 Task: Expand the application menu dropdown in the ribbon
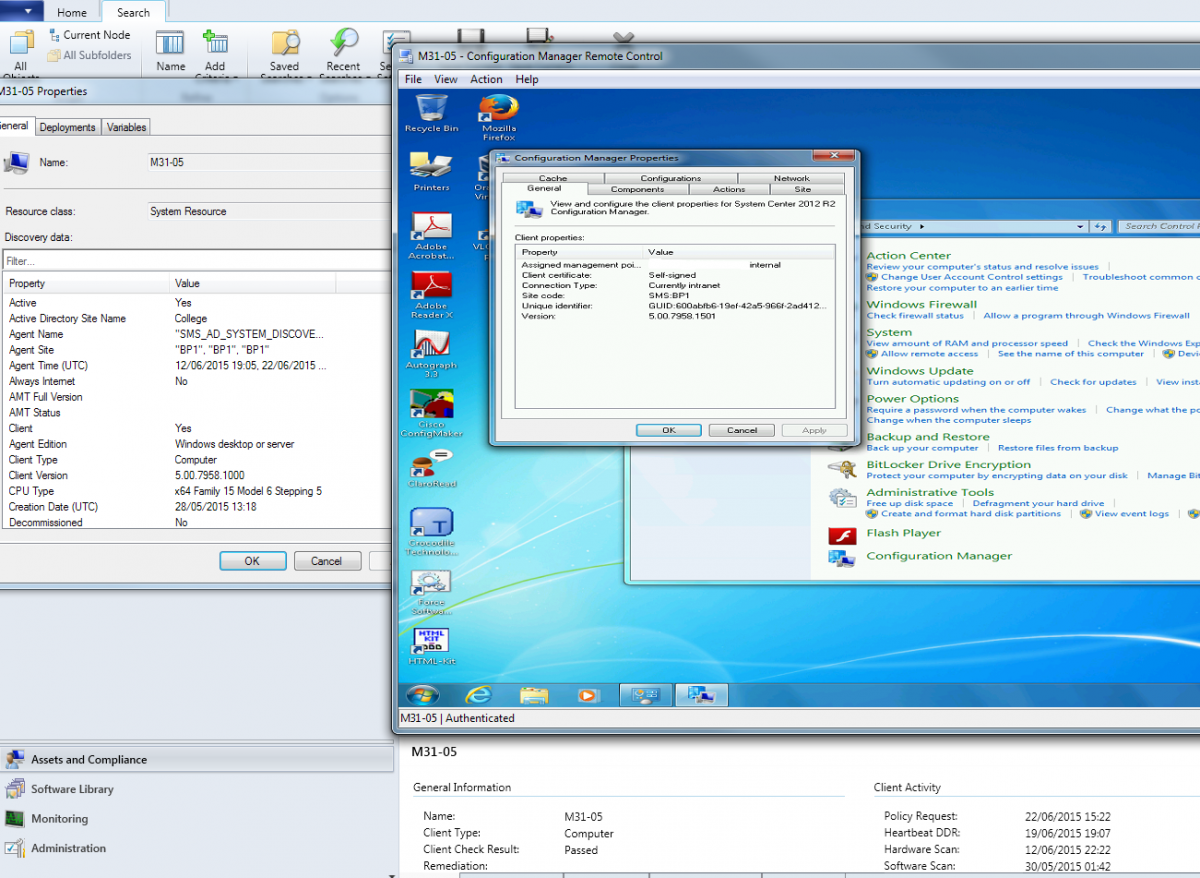[x=21, y=11]
